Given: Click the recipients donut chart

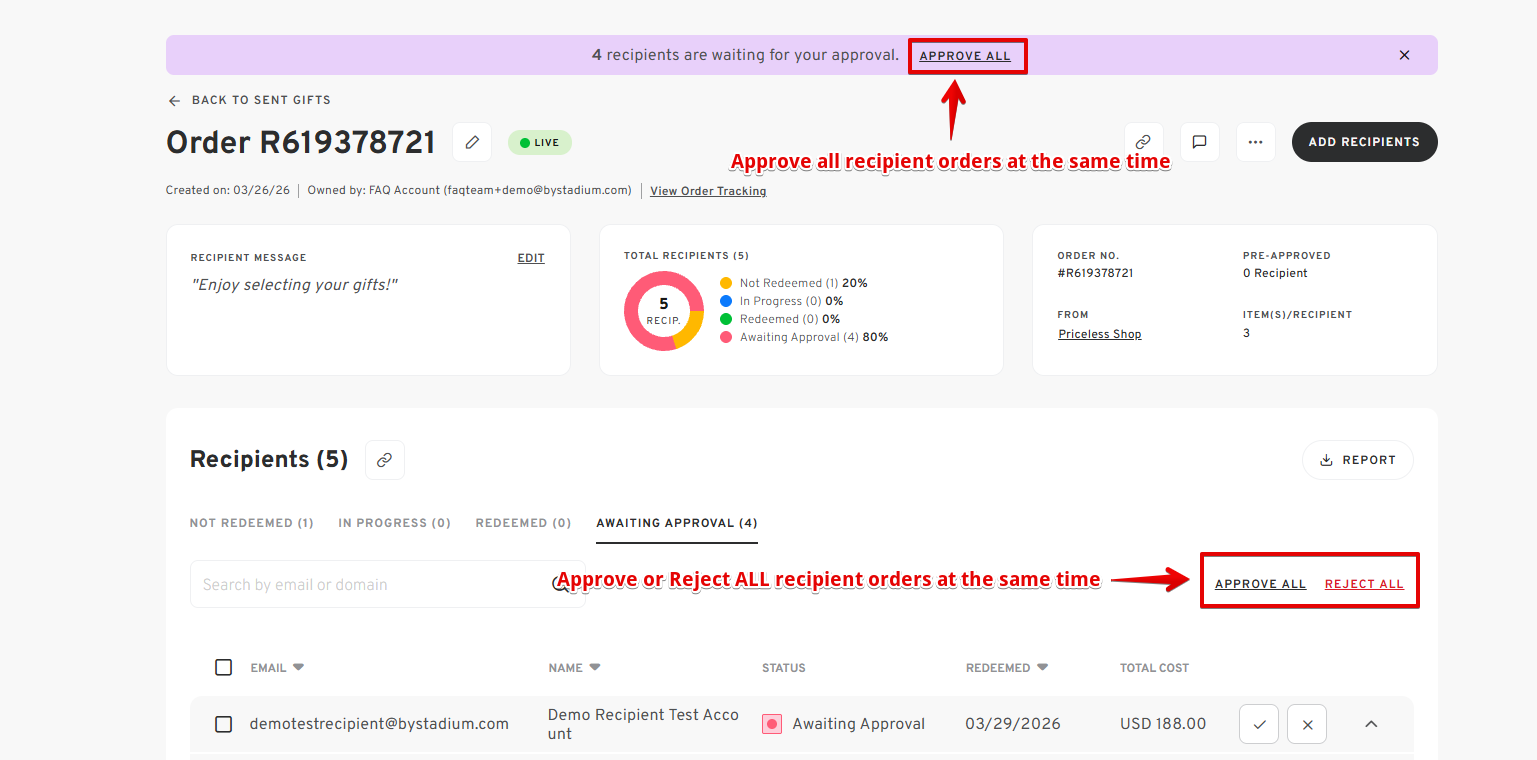Looking at the screenshot, I should pos(664,311).
